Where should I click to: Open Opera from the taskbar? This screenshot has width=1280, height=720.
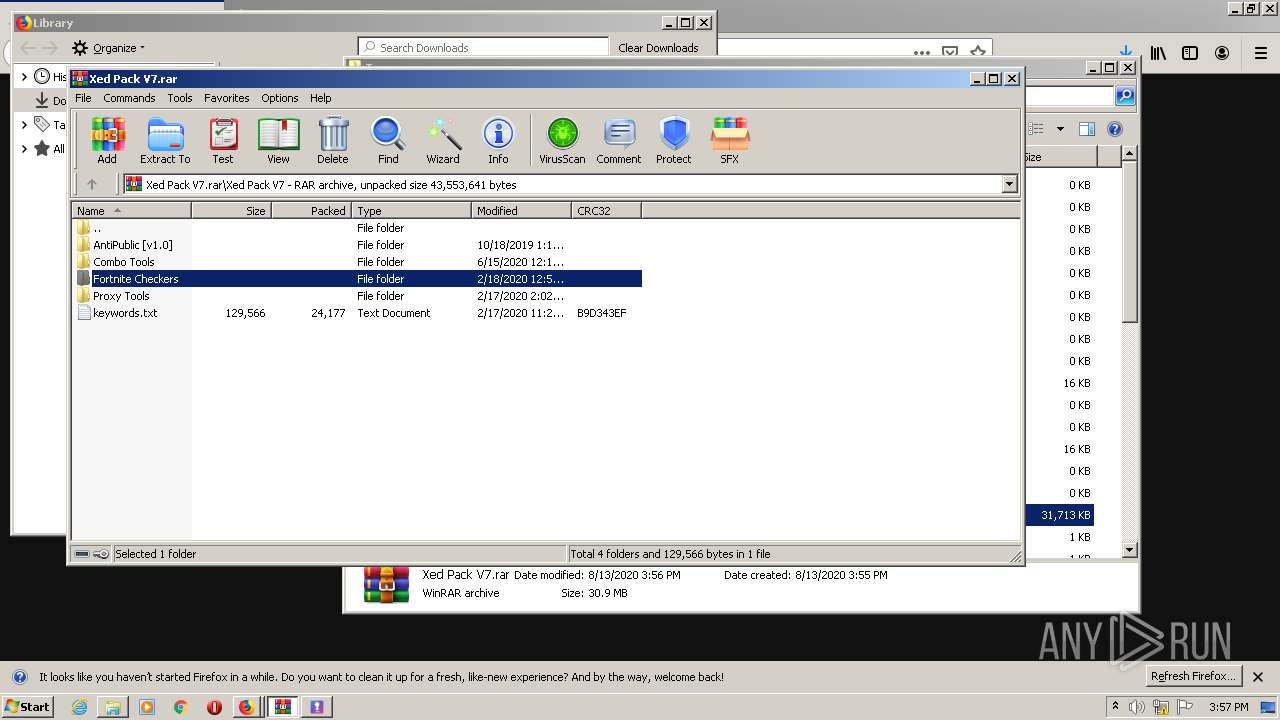click(214, 707)
